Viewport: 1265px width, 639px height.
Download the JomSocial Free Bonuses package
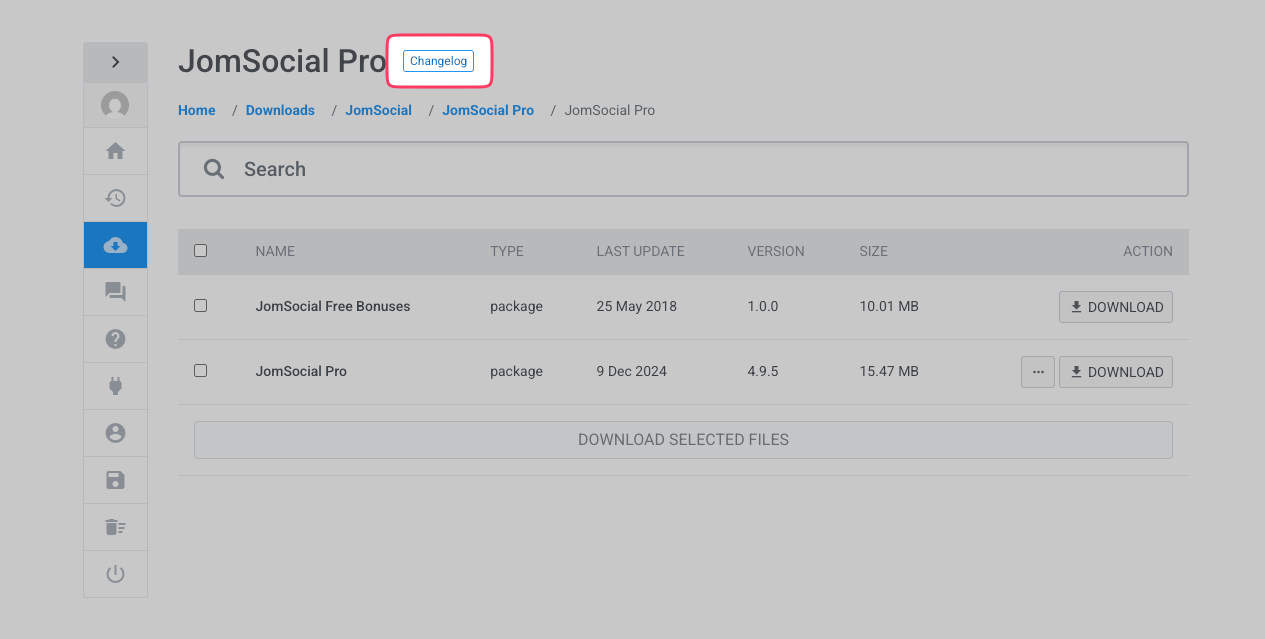click(x=1116, y=307)
